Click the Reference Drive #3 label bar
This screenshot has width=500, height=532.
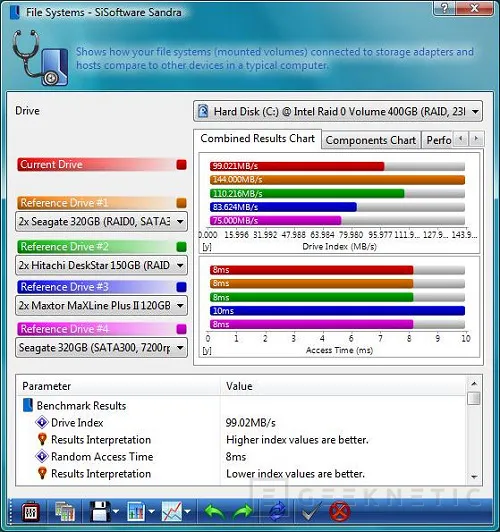coord(102,287)
